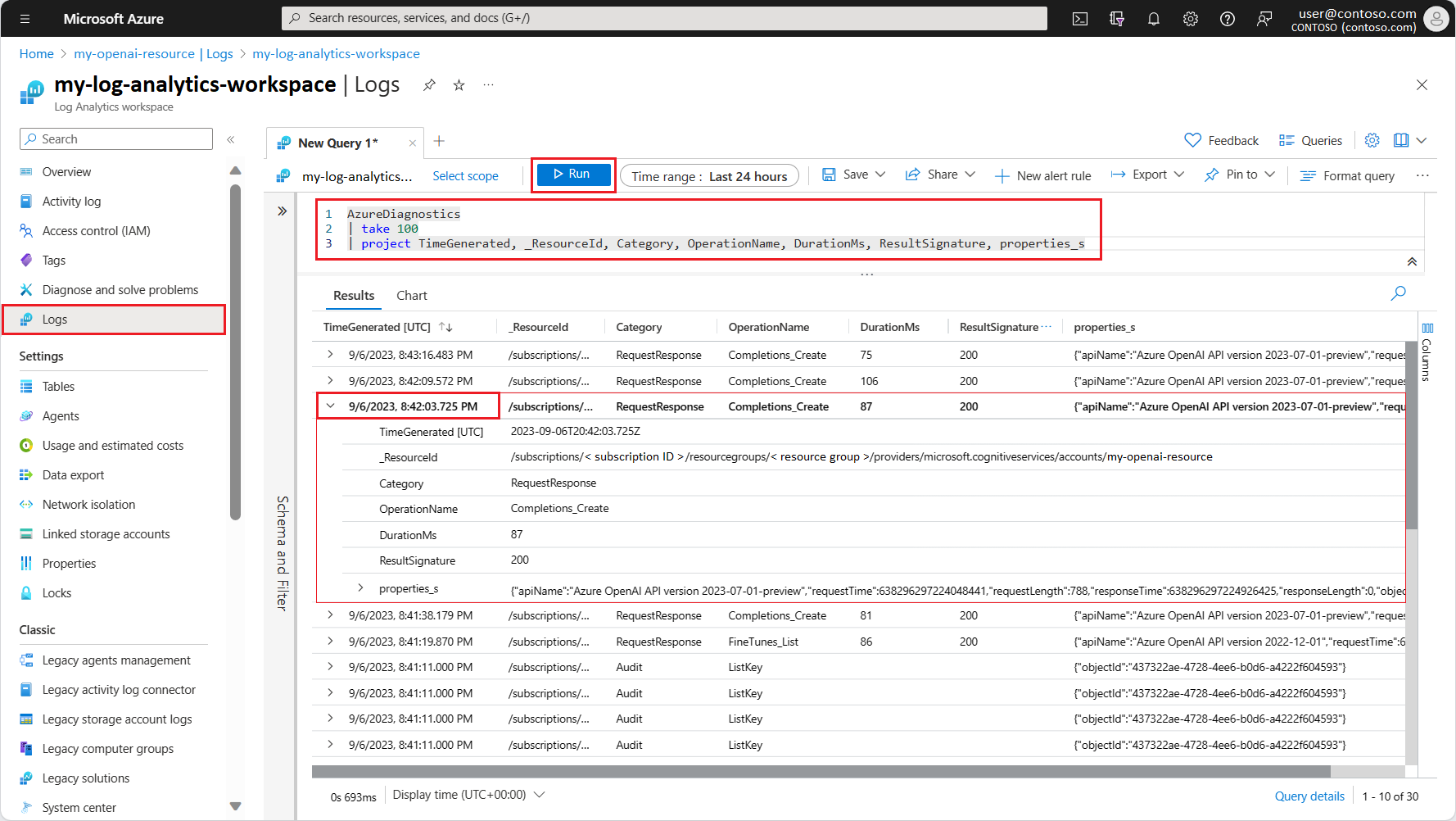
Task: Favorite this workspace with star icon
Action: (x=459, y=85)
